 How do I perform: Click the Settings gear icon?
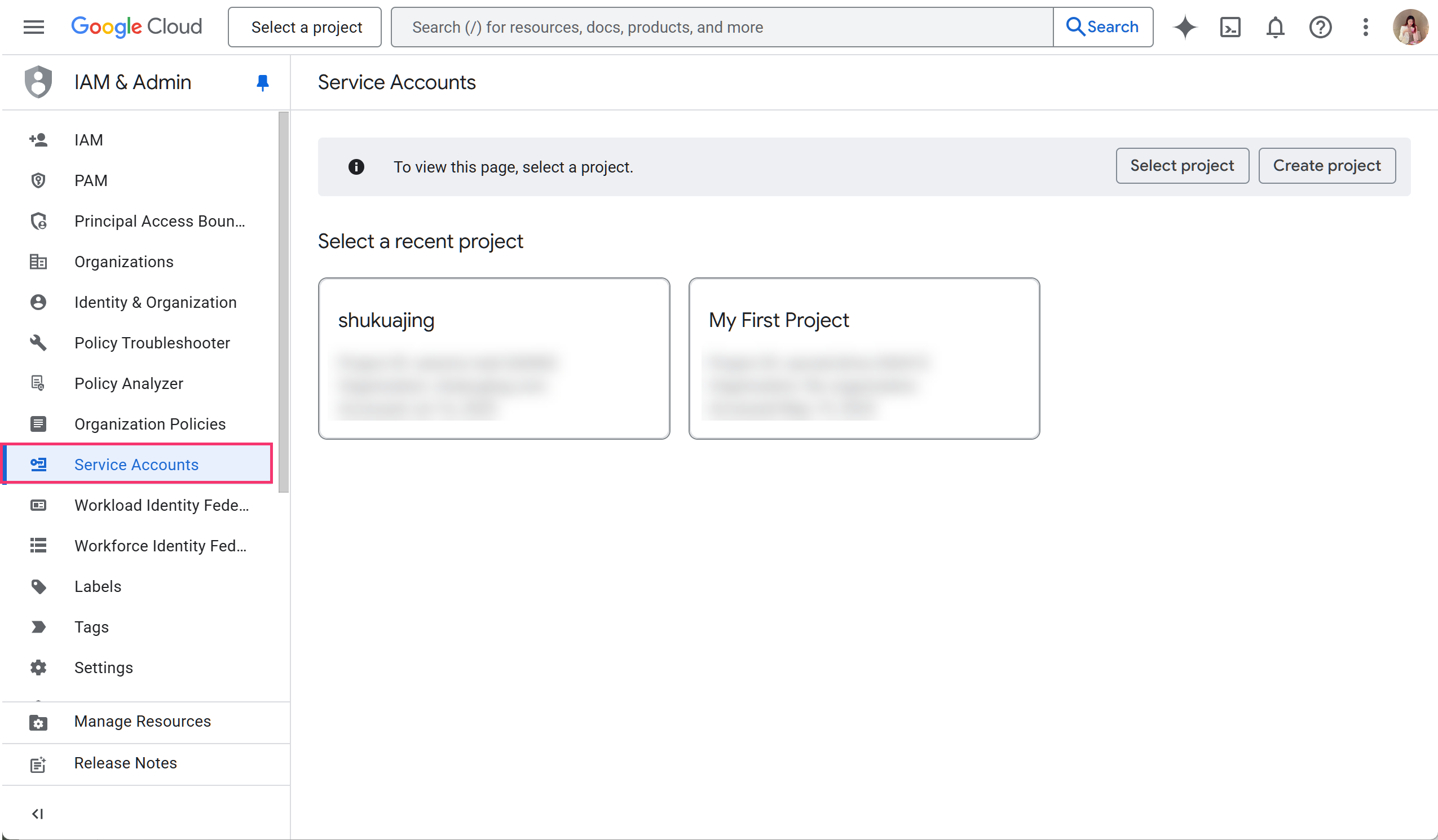click(38, 667)
